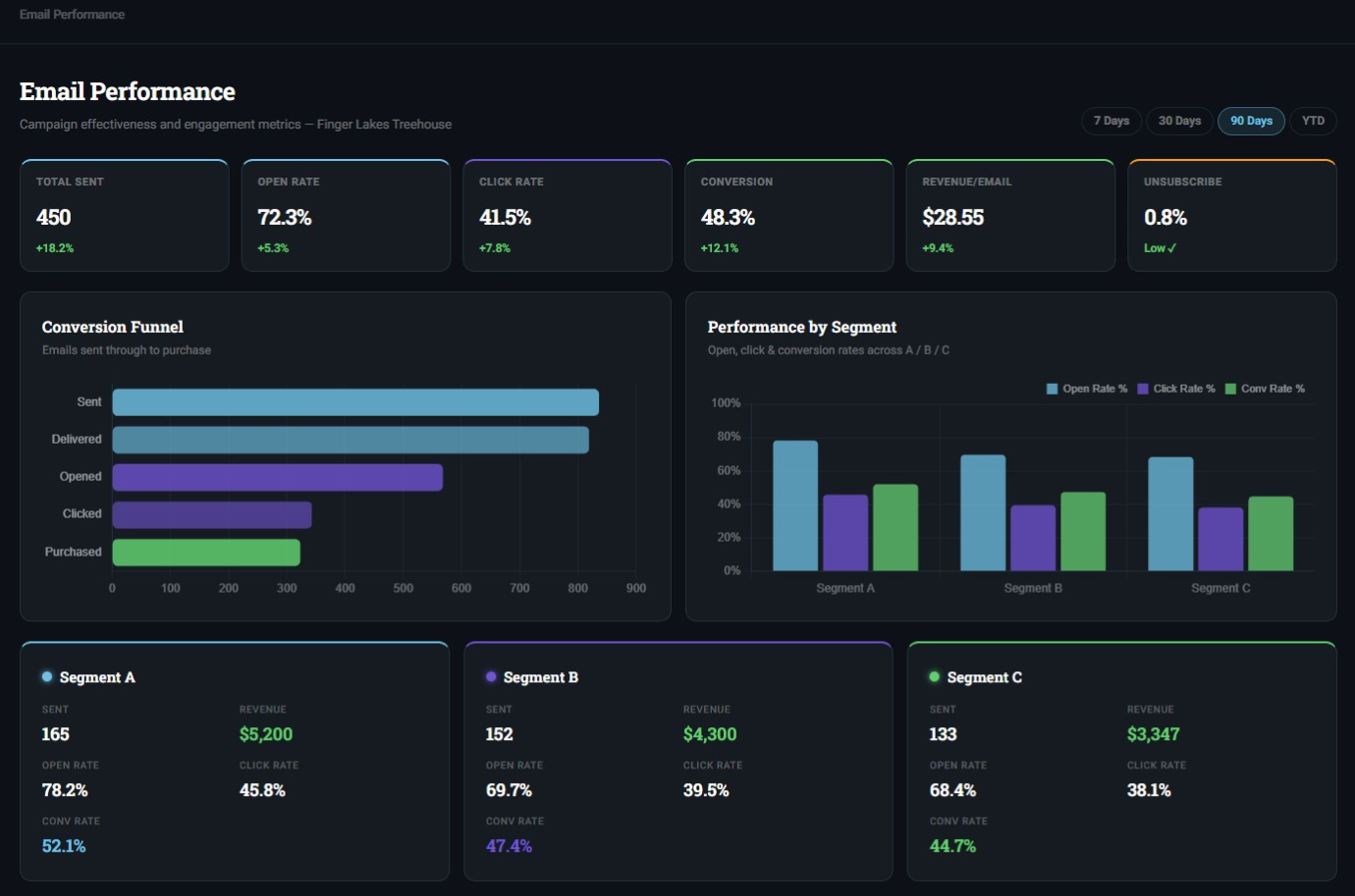Click the Sent funnel bar
1355x896 pixels.
pyautogui.click(x=355, y=402)
